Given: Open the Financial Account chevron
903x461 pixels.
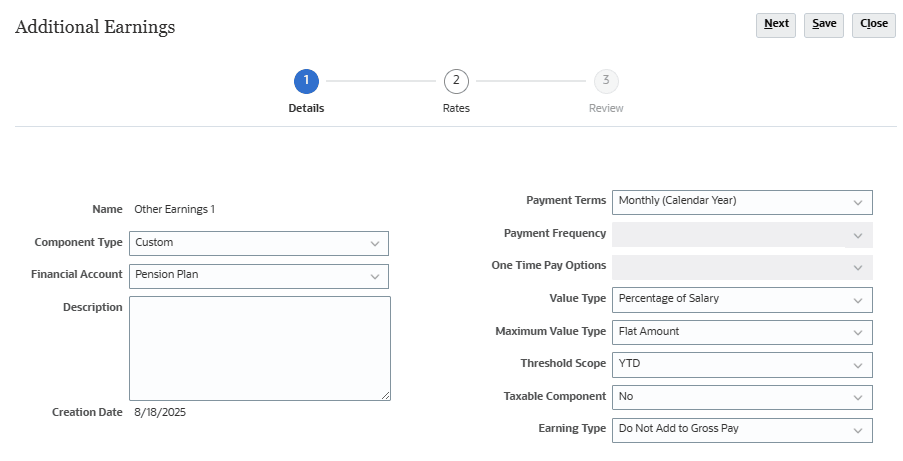Looking at the screenshot, I should (375, 277).
